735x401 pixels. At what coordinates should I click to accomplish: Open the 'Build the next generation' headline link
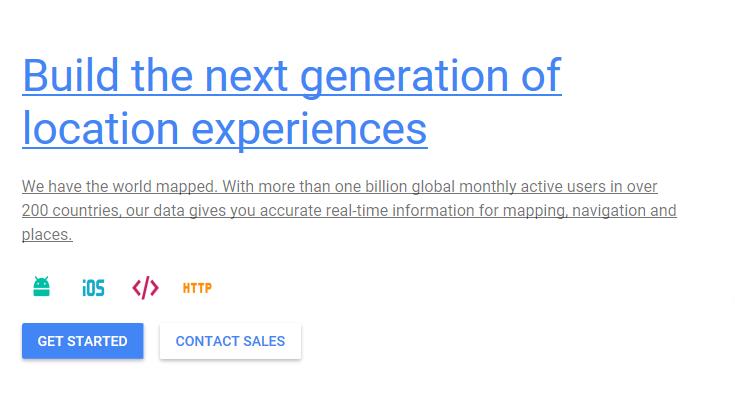(292, 101)
